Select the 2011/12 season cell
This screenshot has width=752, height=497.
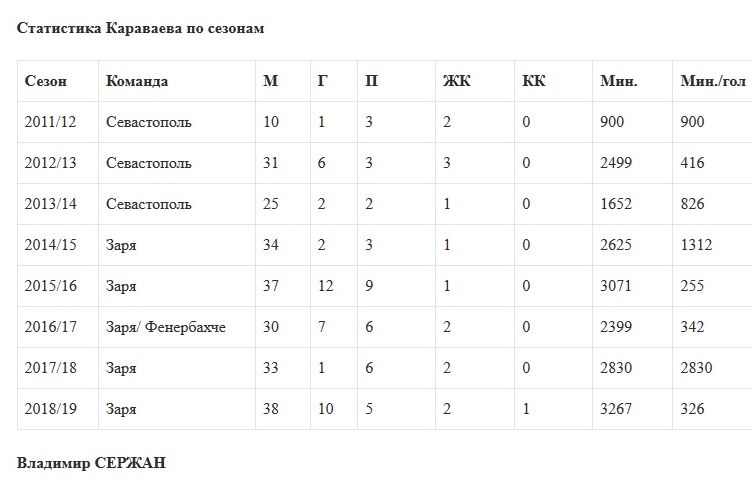(x=50, y=122)
